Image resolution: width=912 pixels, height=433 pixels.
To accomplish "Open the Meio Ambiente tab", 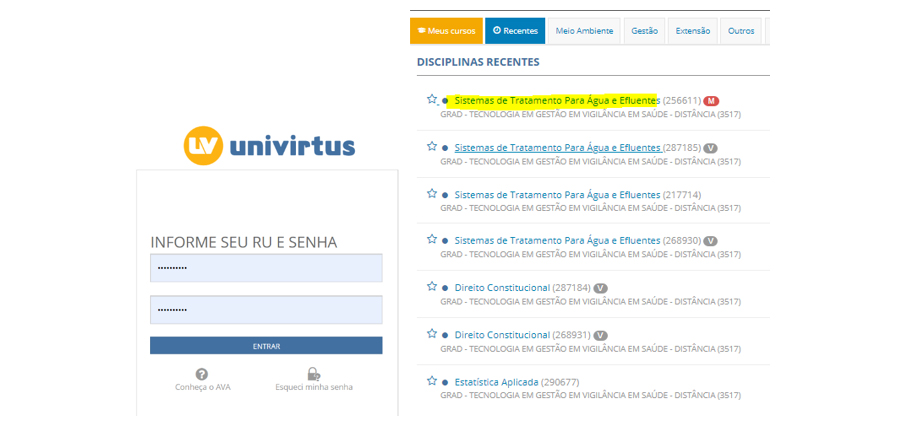I will coord(584,31).
